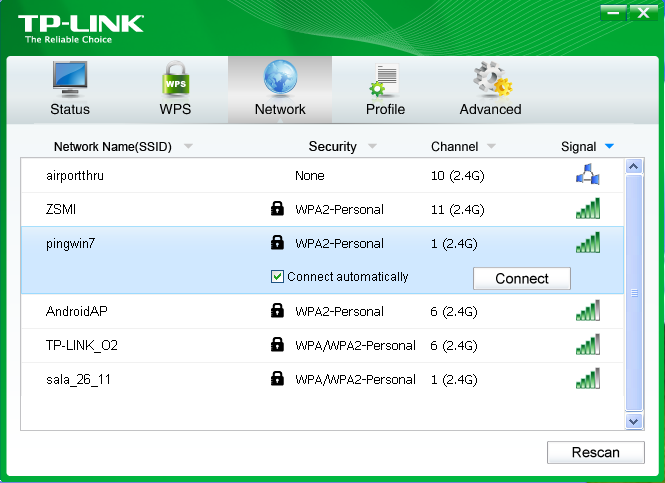The width and height of the screenshot is (665, 483).
Task: Select the sala_26_11 network name
Action: 78,380
